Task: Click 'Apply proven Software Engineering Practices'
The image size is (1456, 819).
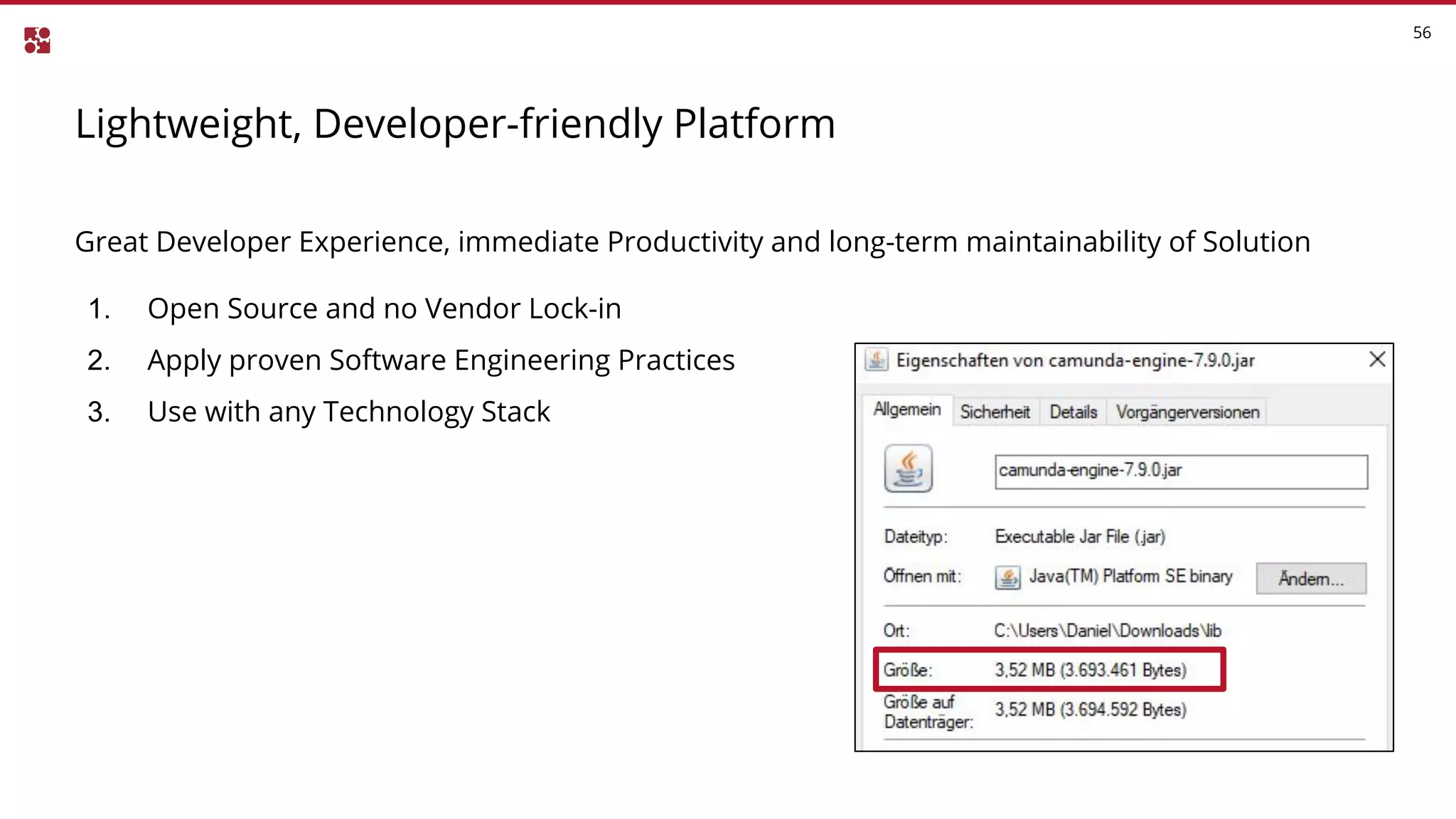Action: (x=441, y=360)
